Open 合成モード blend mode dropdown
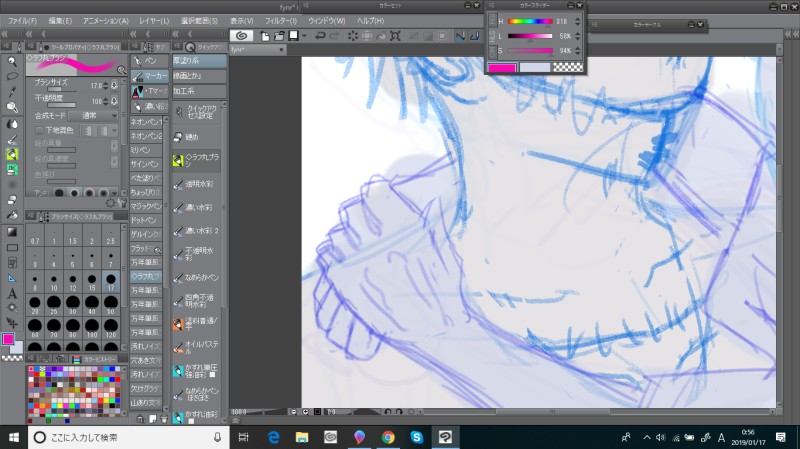800x449 pixels. click(93, 116)
